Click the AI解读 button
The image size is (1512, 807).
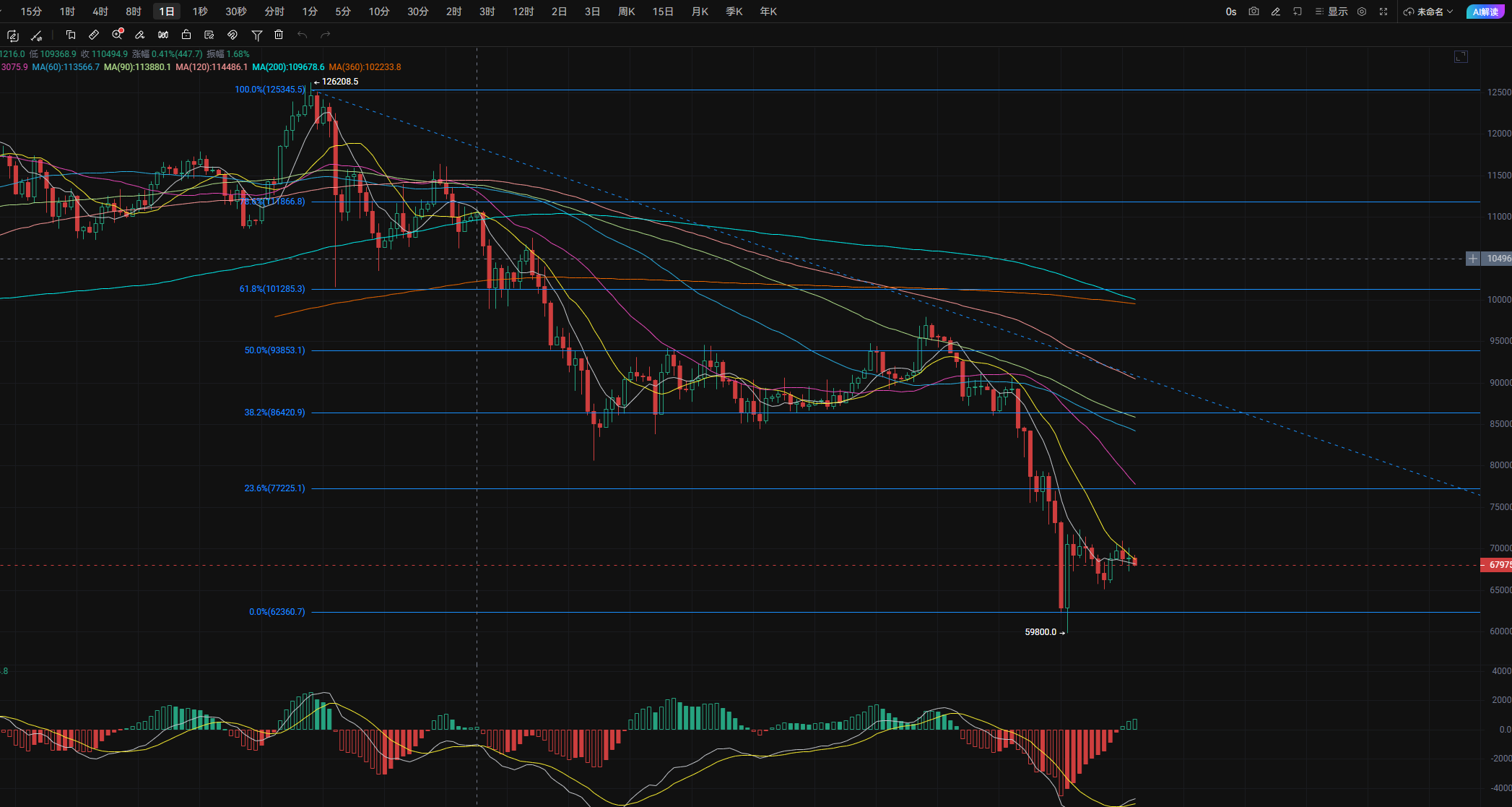[1485, 12]
